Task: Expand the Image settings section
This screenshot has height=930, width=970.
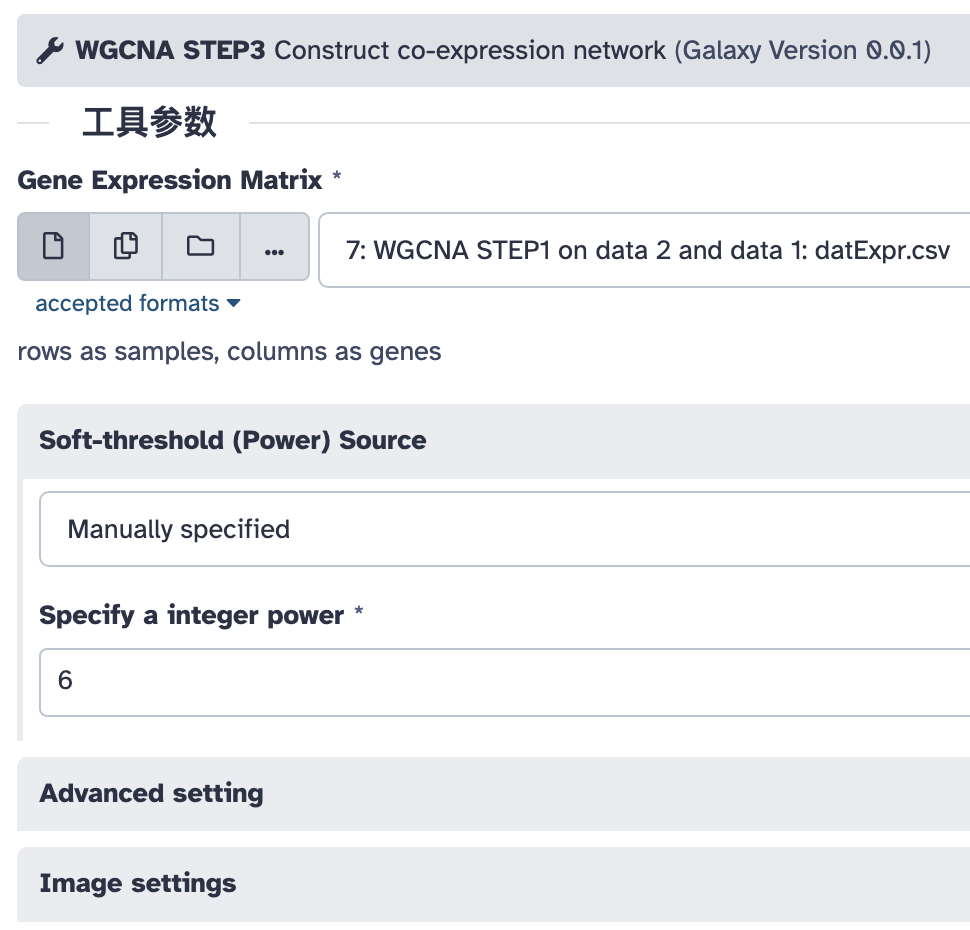Action: [138, 884]
